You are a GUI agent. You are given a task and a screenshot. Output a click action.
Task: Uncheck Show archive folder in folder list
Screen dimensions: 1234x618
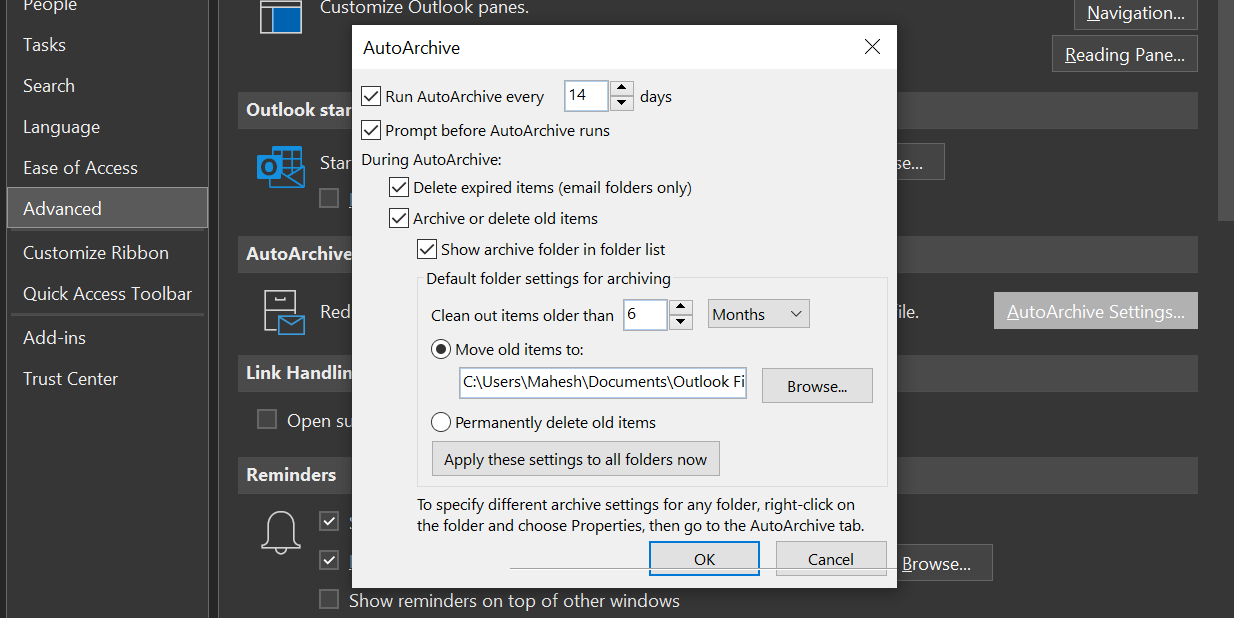click(427, 249)
